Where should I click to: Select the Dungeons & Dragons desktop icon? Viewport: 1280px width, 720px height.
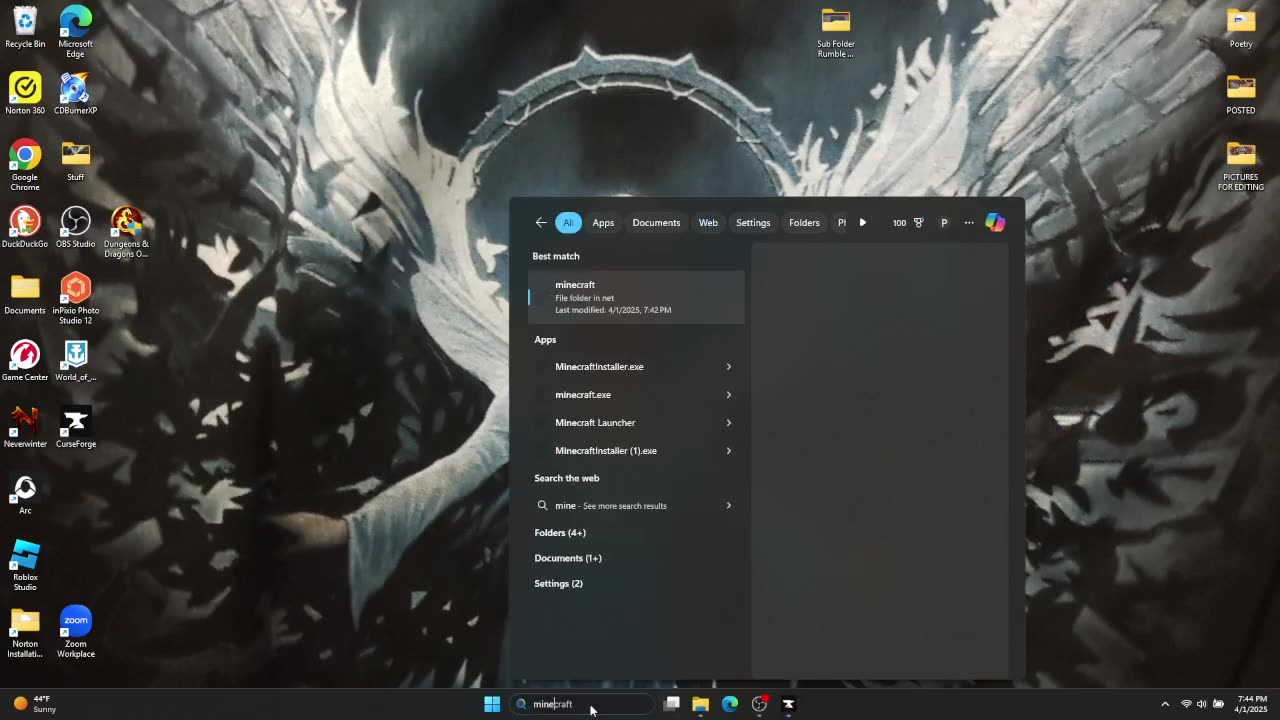126,232
